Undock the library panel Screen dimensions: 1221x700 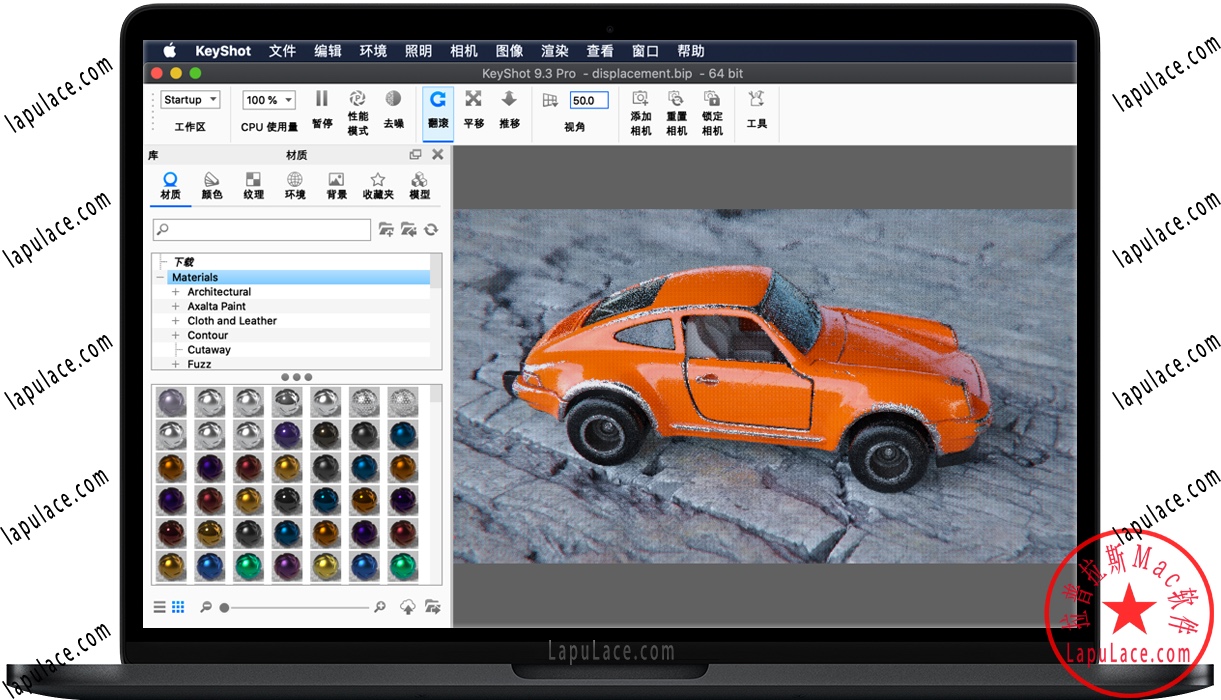tap(416, 155)
